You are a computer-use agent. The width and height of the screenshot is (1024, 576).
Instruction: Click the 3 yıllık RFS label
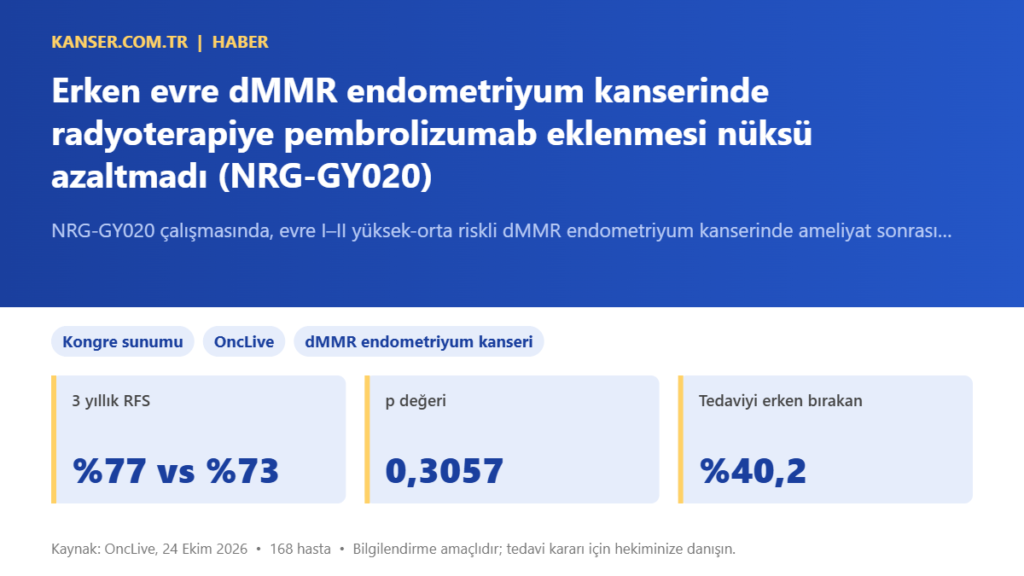pyautogui.click(x=111, y=401)
